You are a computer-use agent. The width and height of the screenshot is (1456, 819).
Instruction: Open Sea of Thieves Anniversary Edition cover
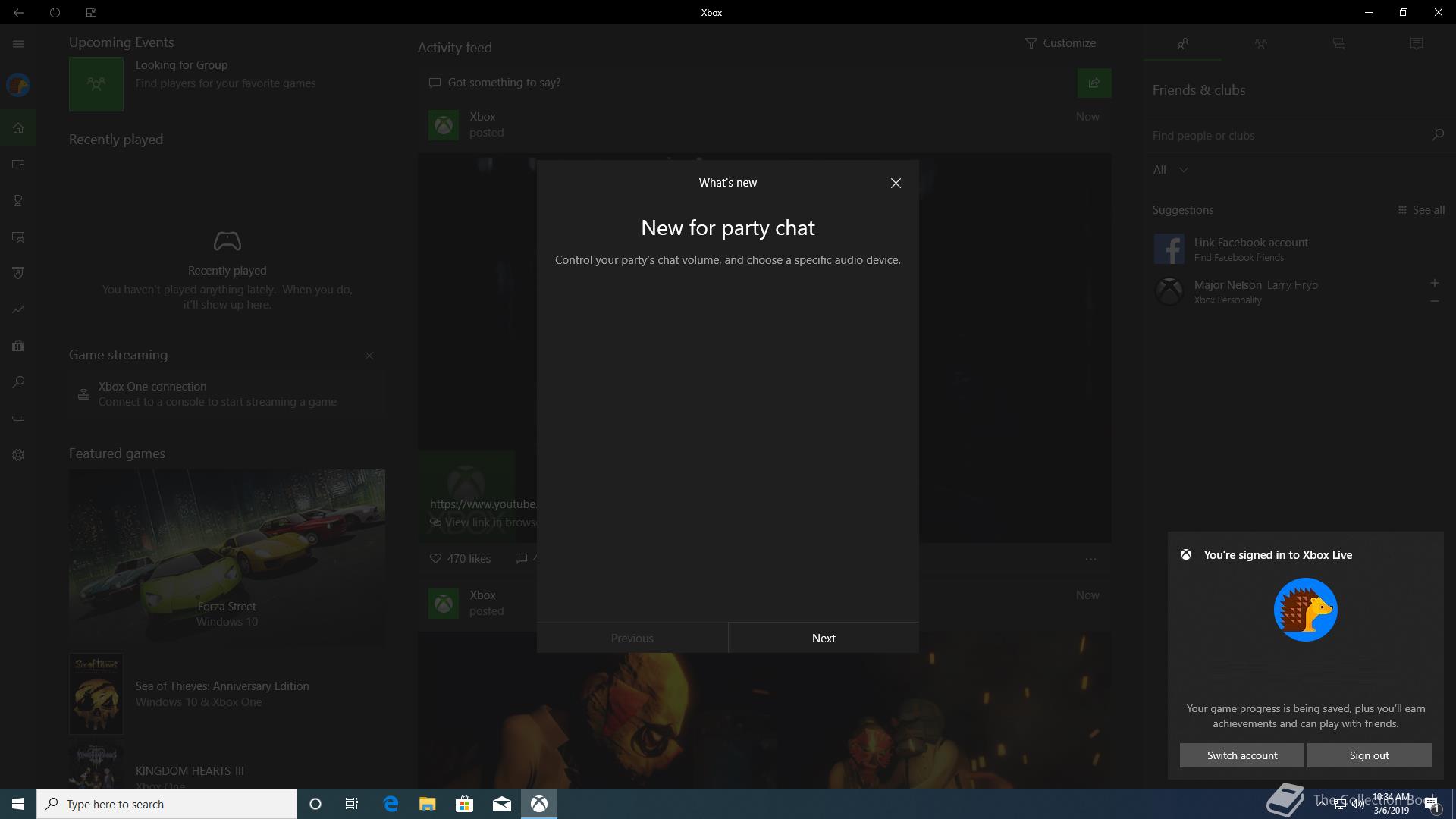pos(96,694)
